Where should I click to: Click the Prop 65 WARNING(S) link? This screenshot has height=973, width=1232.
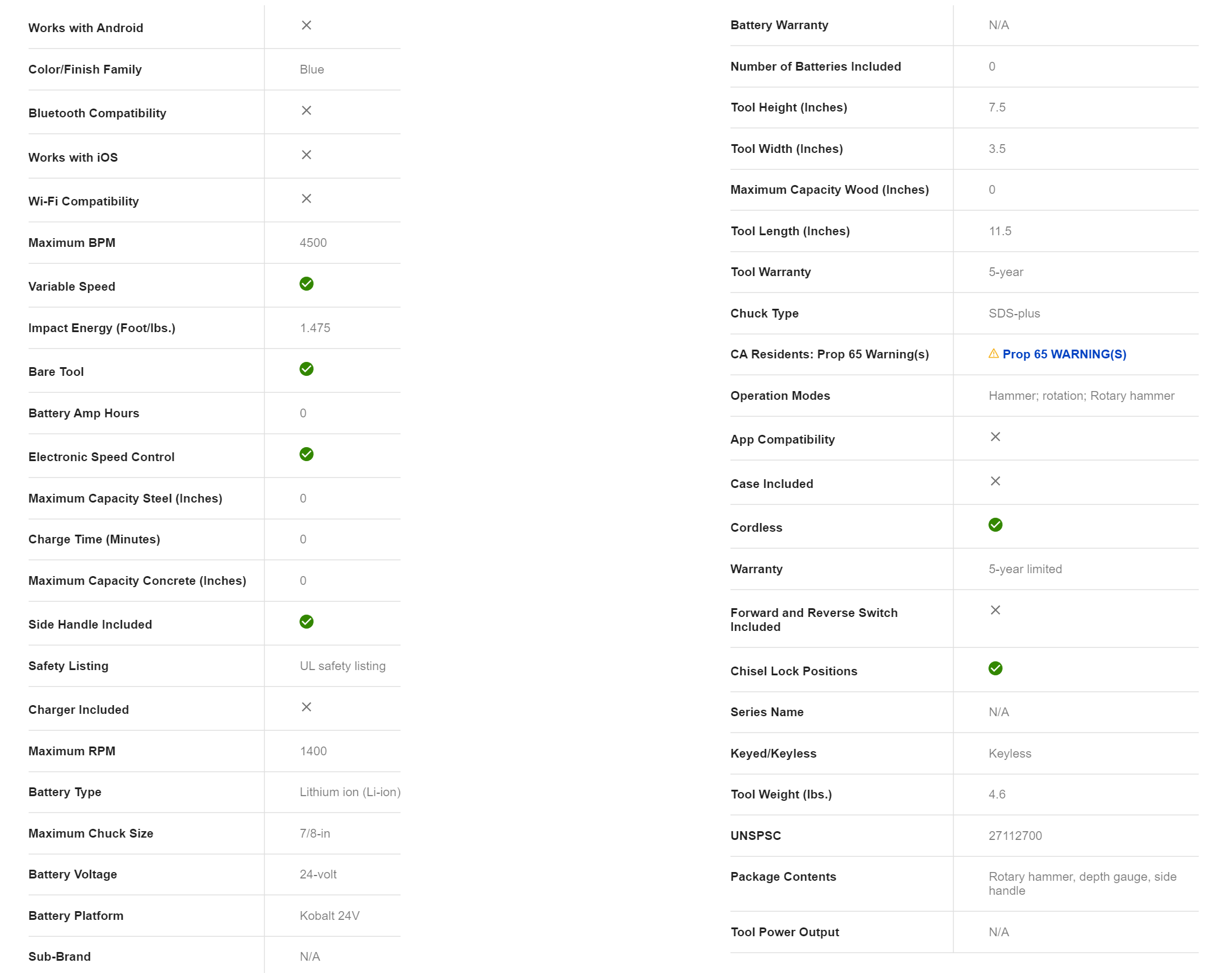[1064, 354]
